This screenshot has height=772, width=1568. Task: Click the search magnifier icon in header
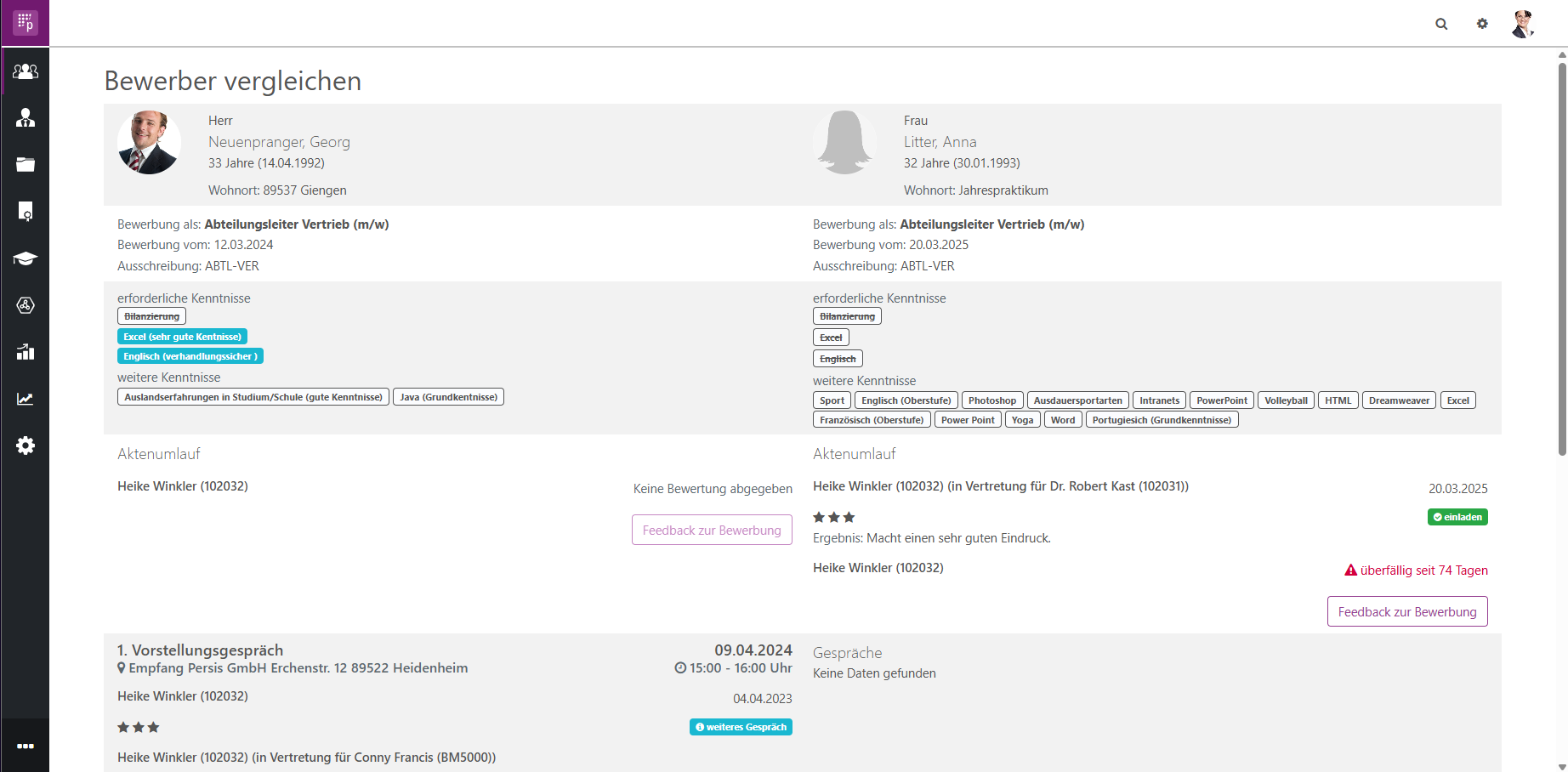tap(1441, 24)
